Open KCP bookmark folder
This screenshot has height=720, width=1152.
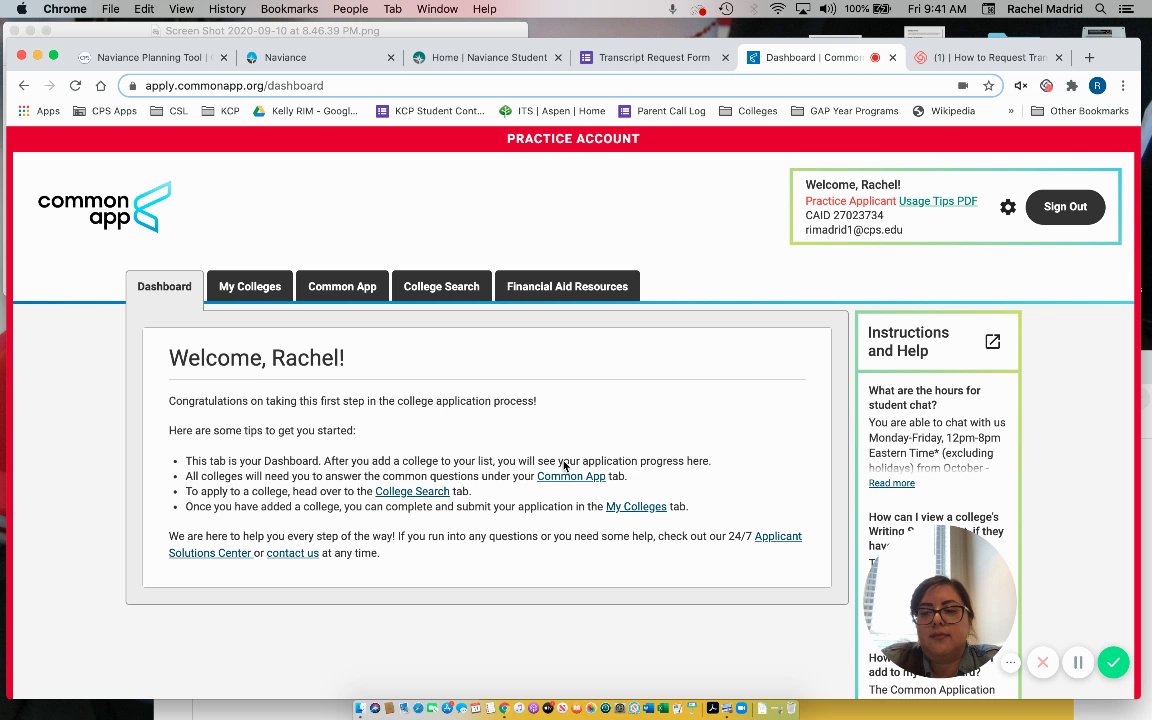pos(220,111)
